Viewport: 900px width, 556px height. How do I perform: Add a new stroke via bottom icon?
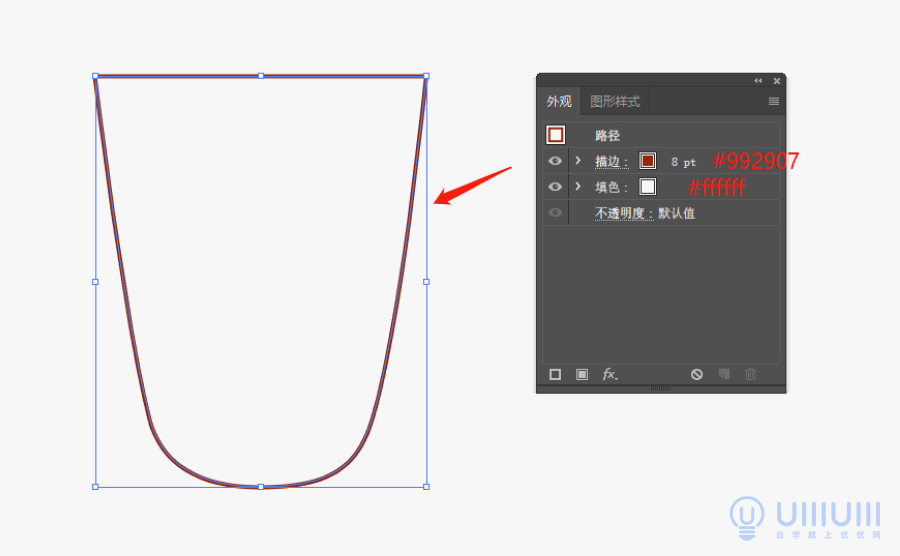555,375
